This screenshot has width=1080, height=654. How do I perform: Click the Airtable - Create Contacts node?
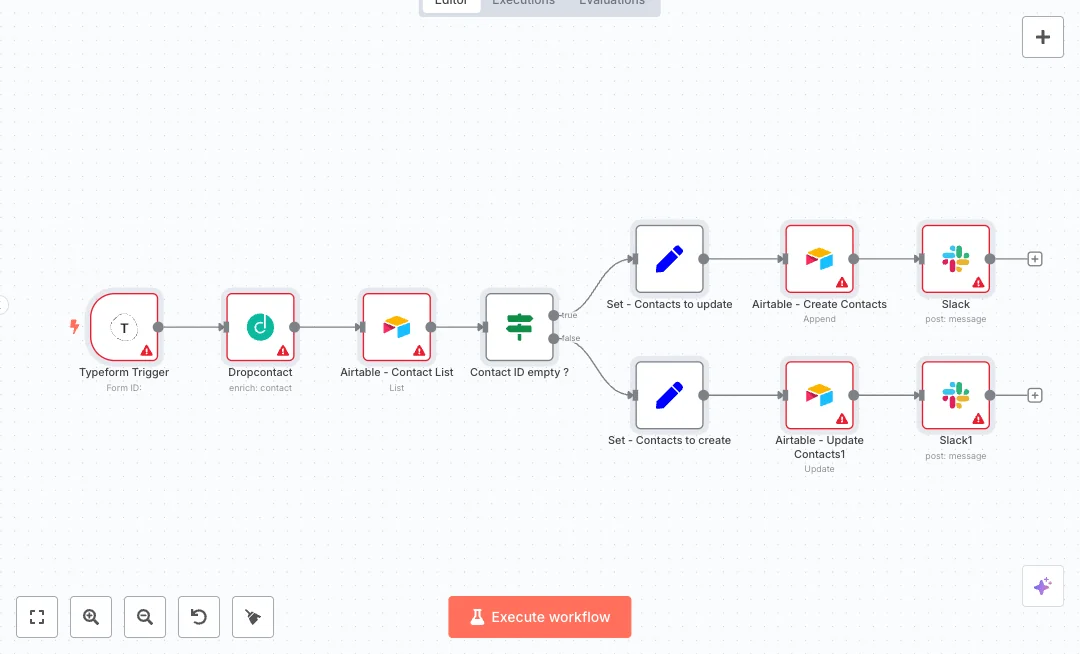point(819,259)
